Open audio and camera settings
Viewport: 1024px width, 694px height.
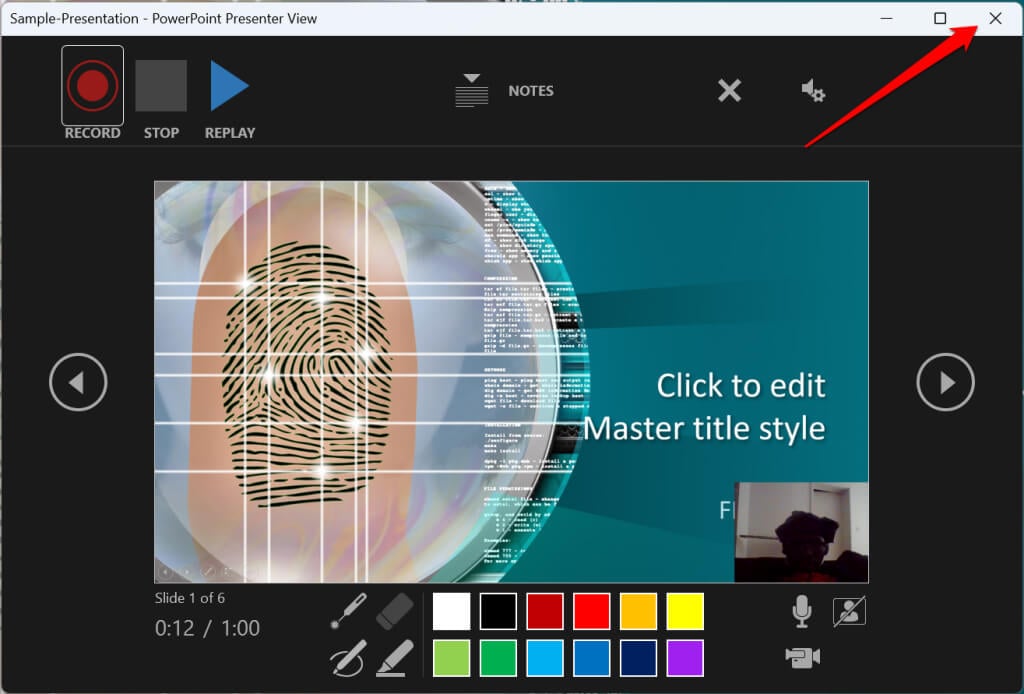point(813,91)
